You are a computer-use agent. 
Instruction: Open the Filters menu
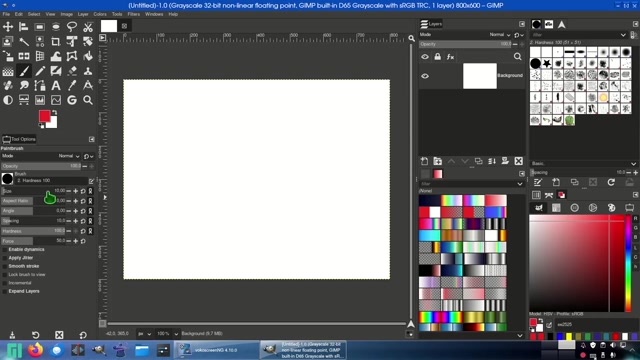(x=133, y=14)
